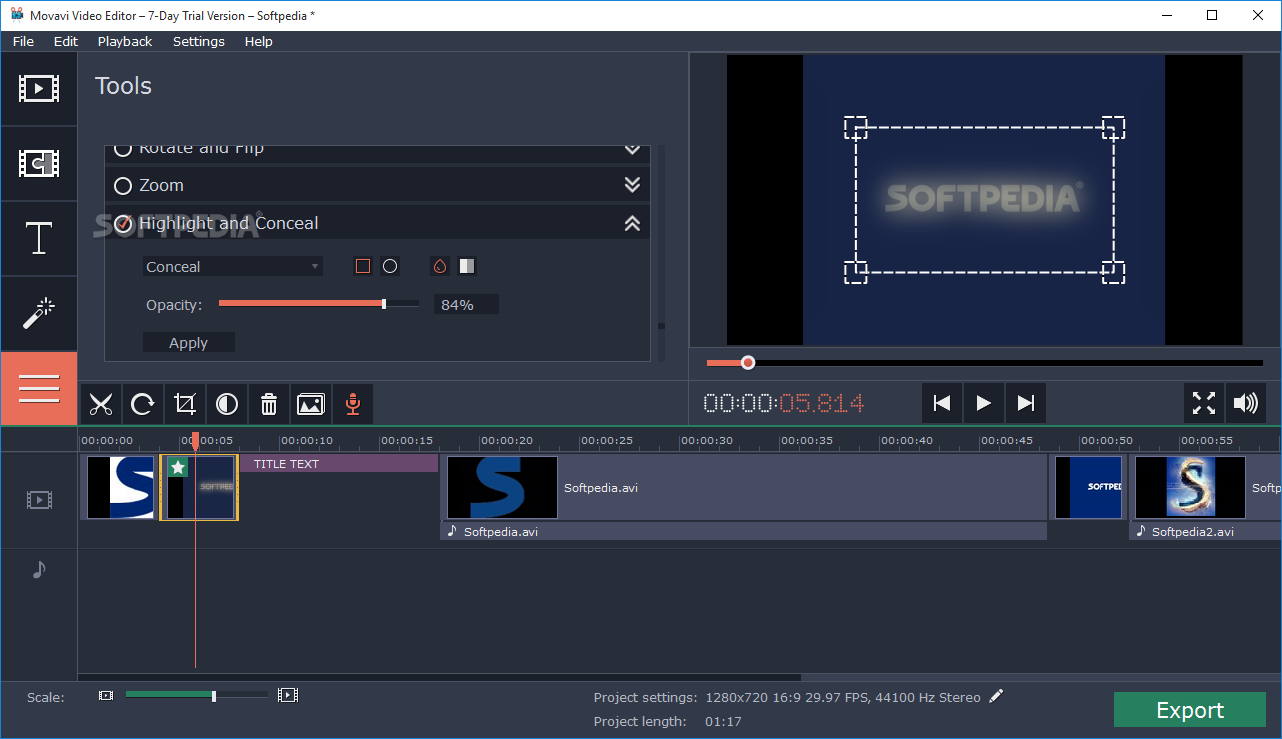Click the video track icon
Image resolution: width=1282 pixels, height=739 pixels.
39,500
